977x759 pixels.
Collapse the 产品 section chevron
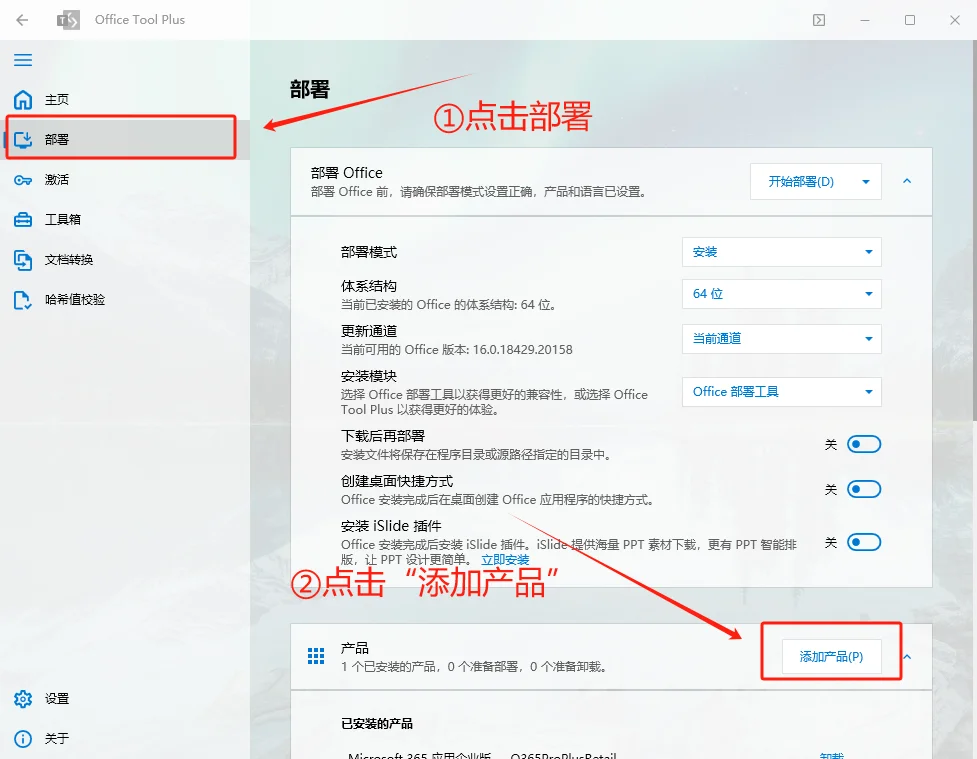[907, 657]
